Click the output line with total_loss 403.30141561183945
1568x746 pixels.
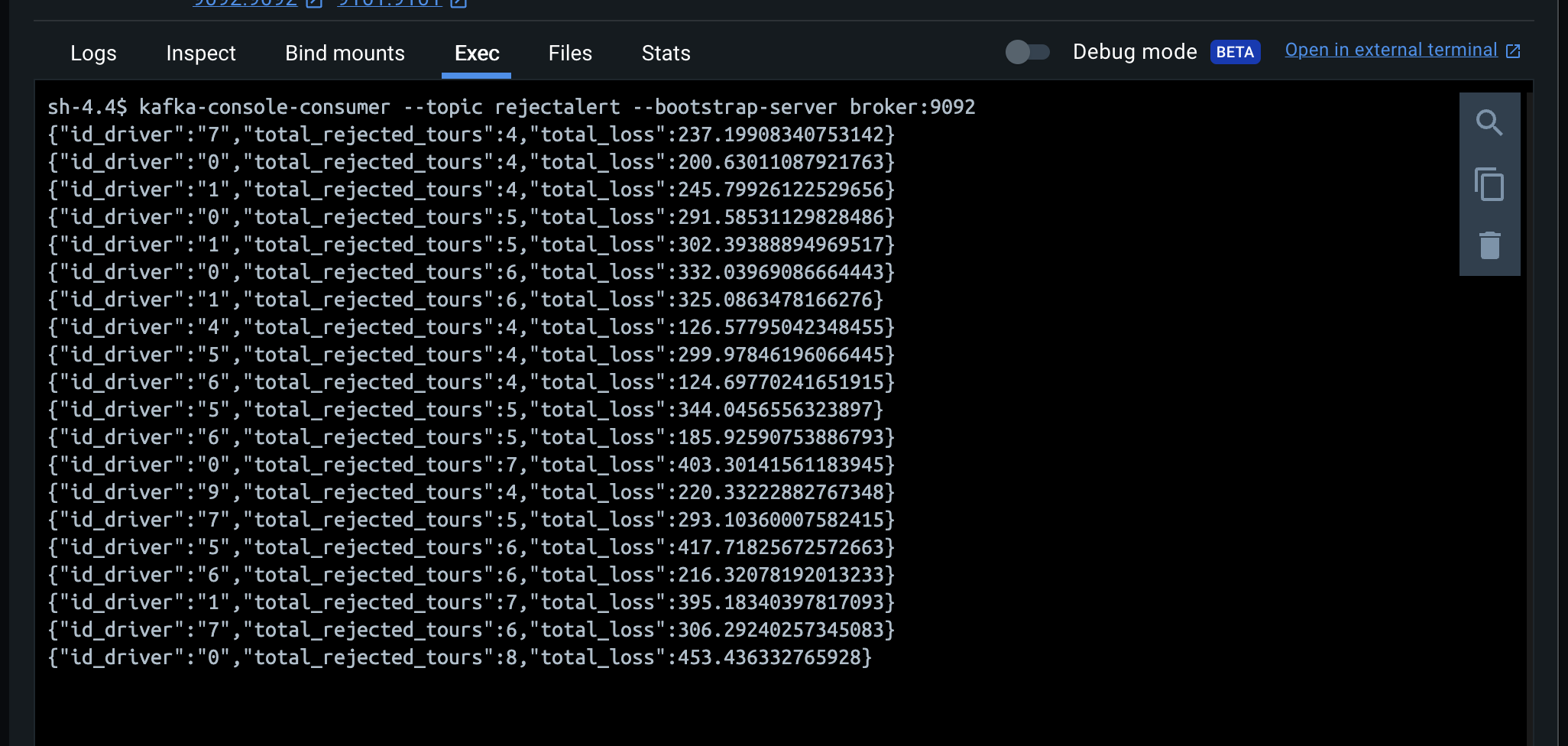(x=471, y=465)
